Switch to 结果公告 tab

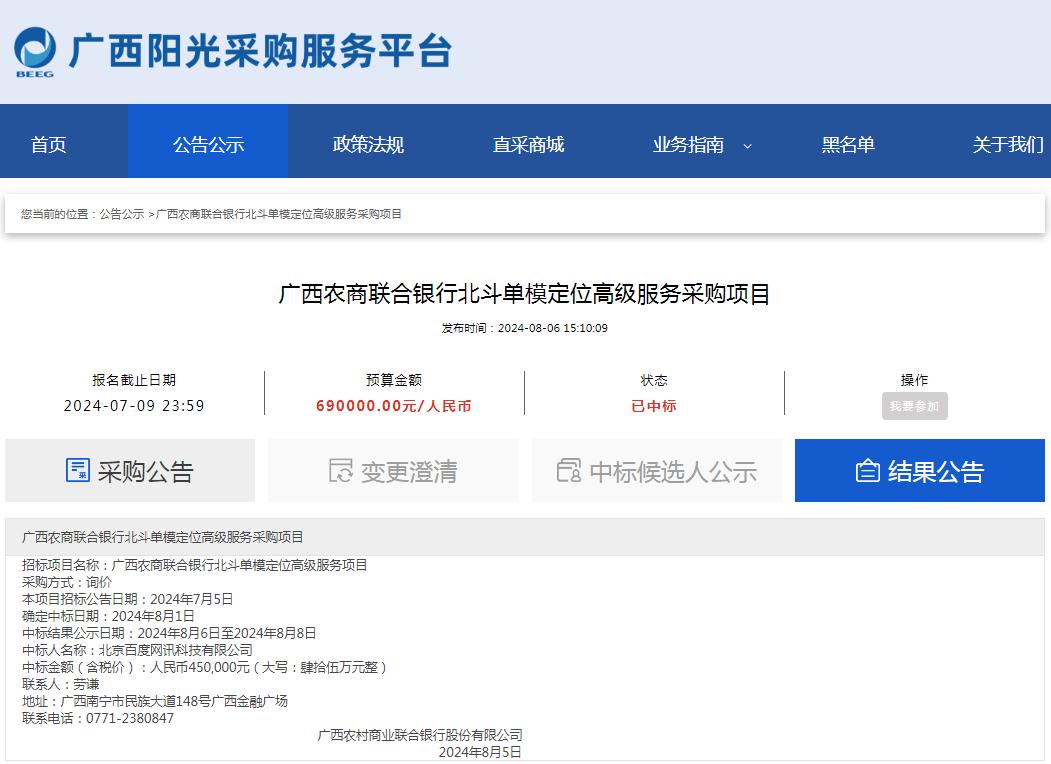pos(920,470)
